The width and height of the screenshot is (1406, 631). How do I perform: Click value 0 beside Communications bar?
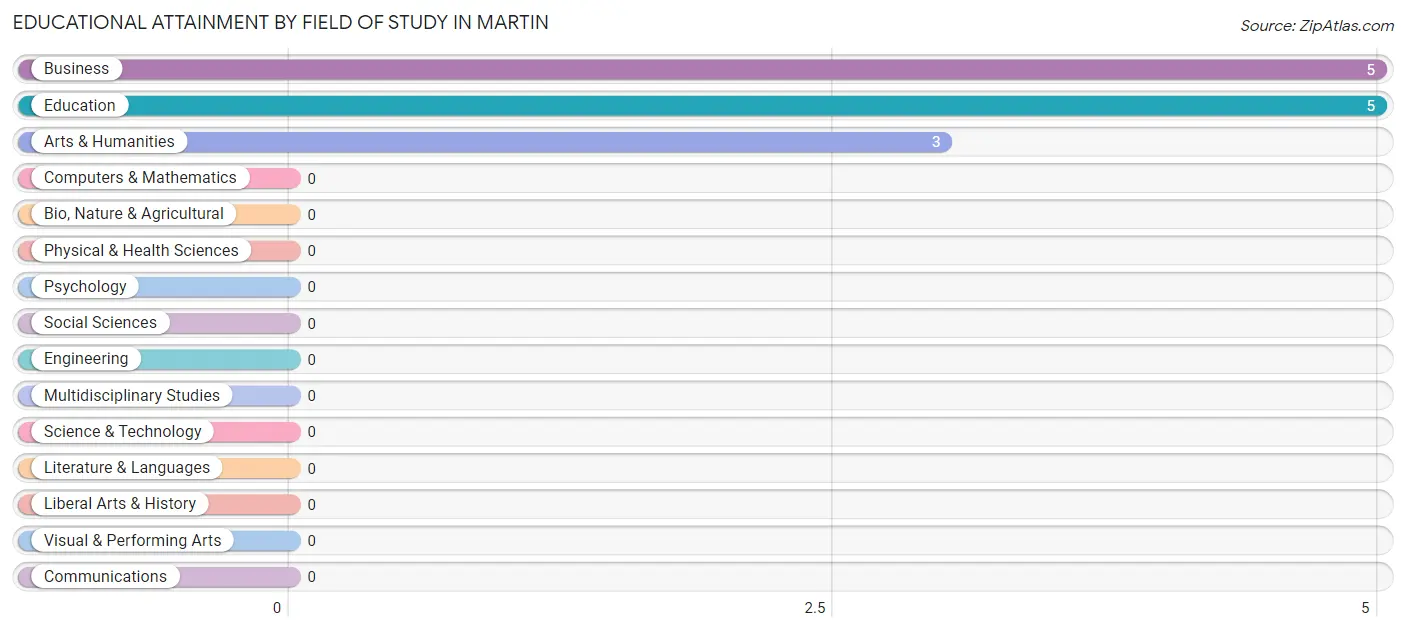(312, 577)
